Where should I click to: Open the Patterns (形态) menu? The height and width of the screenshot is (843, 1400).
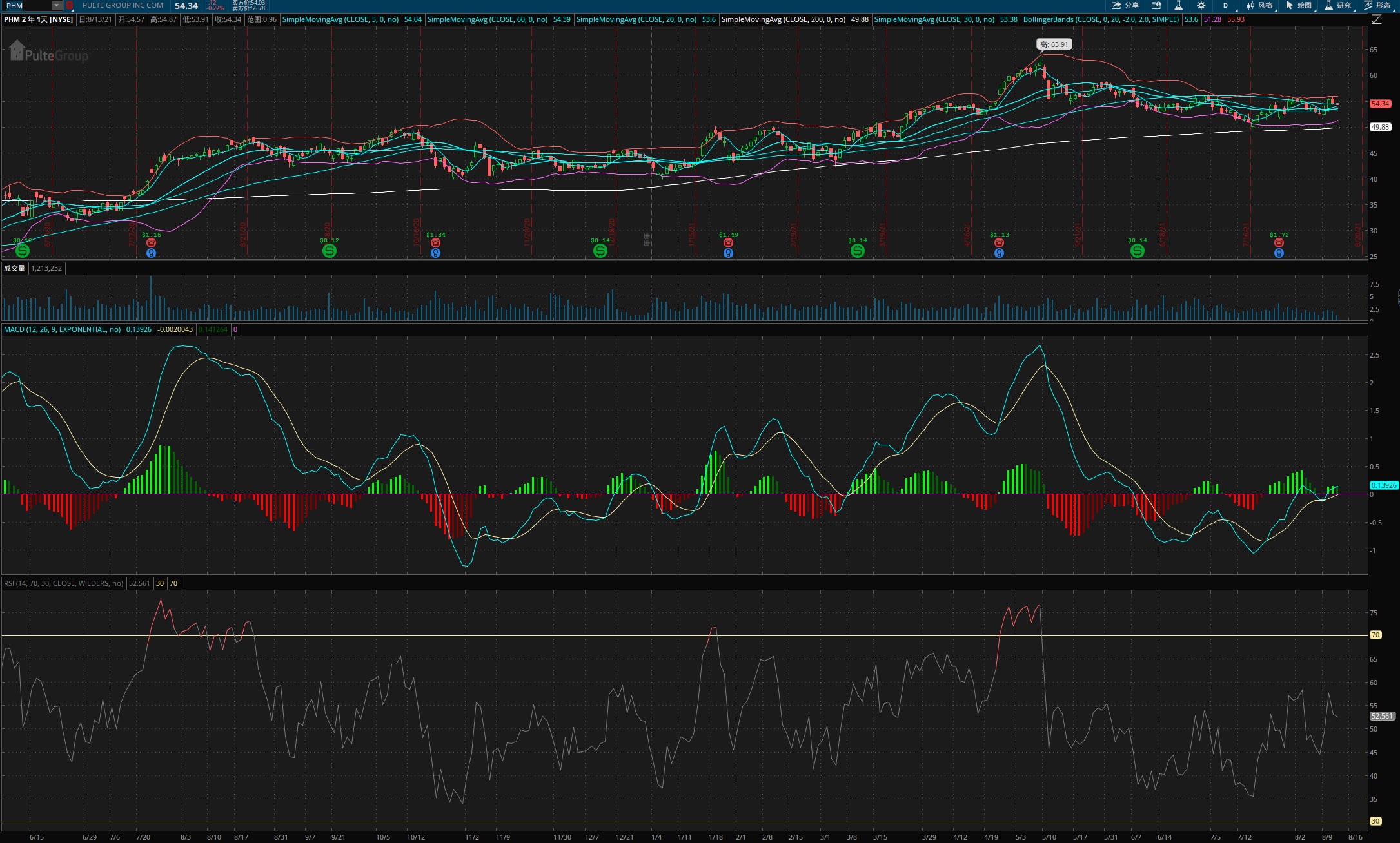(1377, 5)
